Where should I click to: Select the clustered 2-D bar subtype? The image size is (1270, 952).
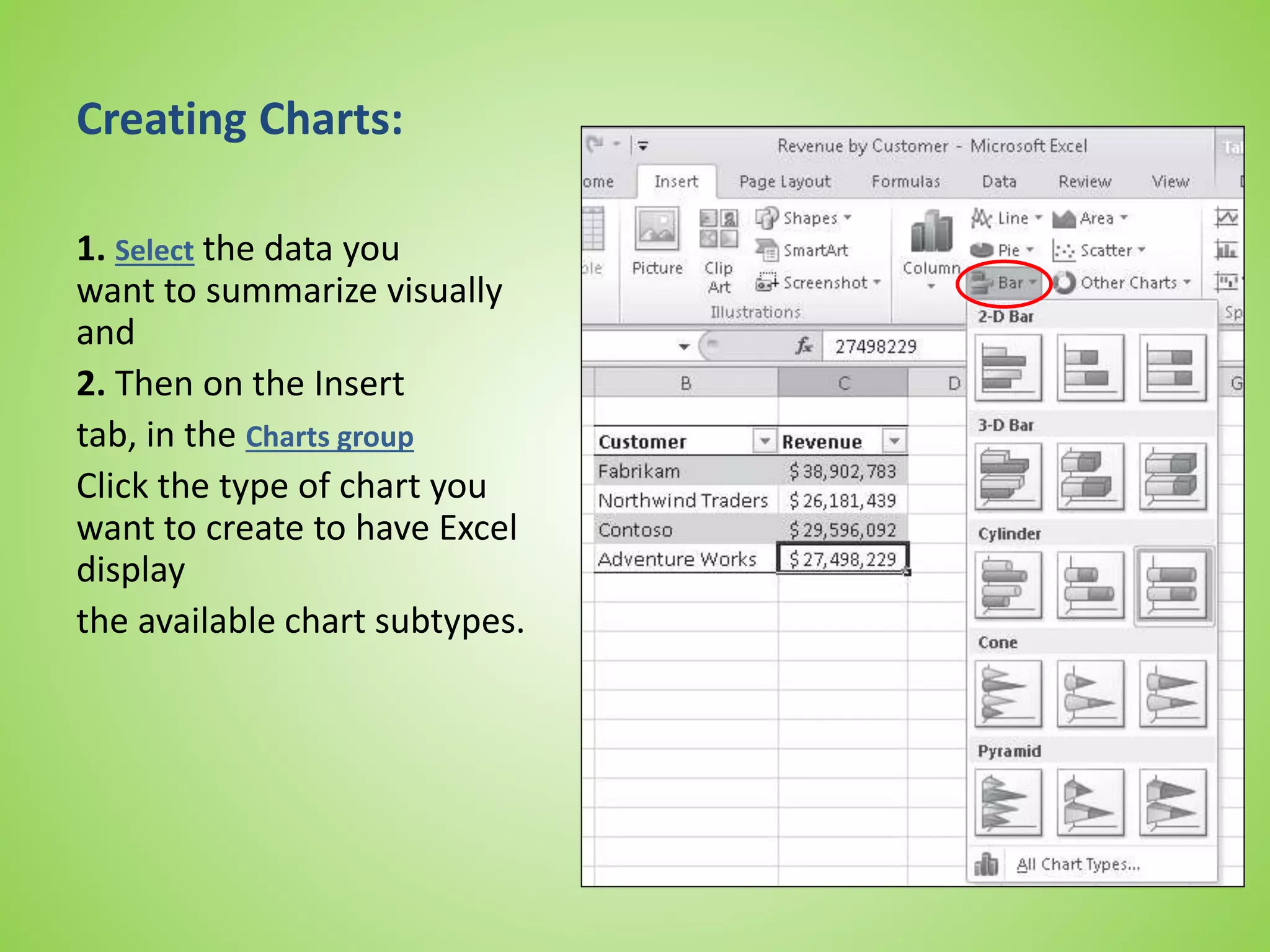(1008, 368)
